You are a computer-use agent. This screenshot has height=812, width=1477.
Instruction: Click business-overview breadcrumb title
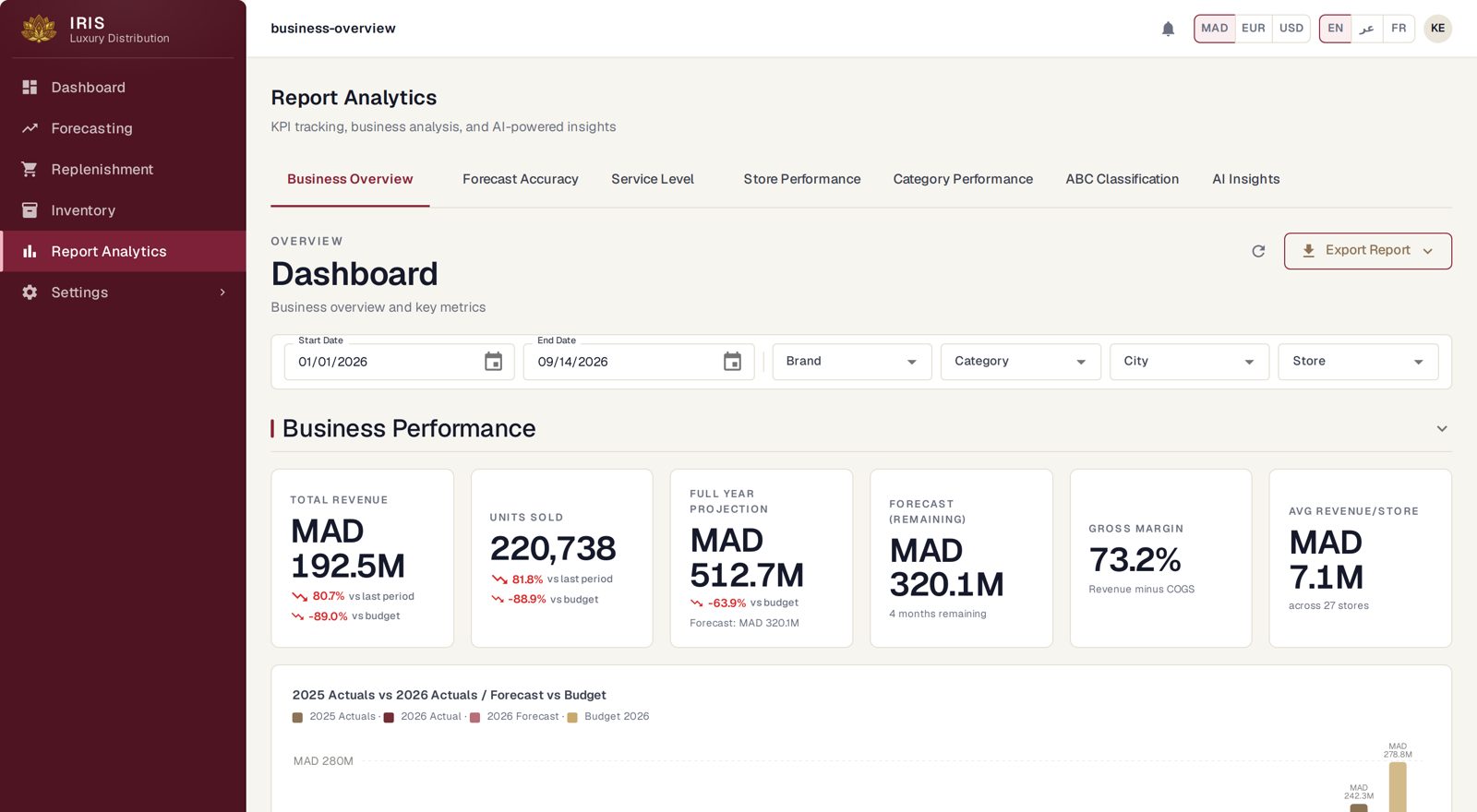333,29
